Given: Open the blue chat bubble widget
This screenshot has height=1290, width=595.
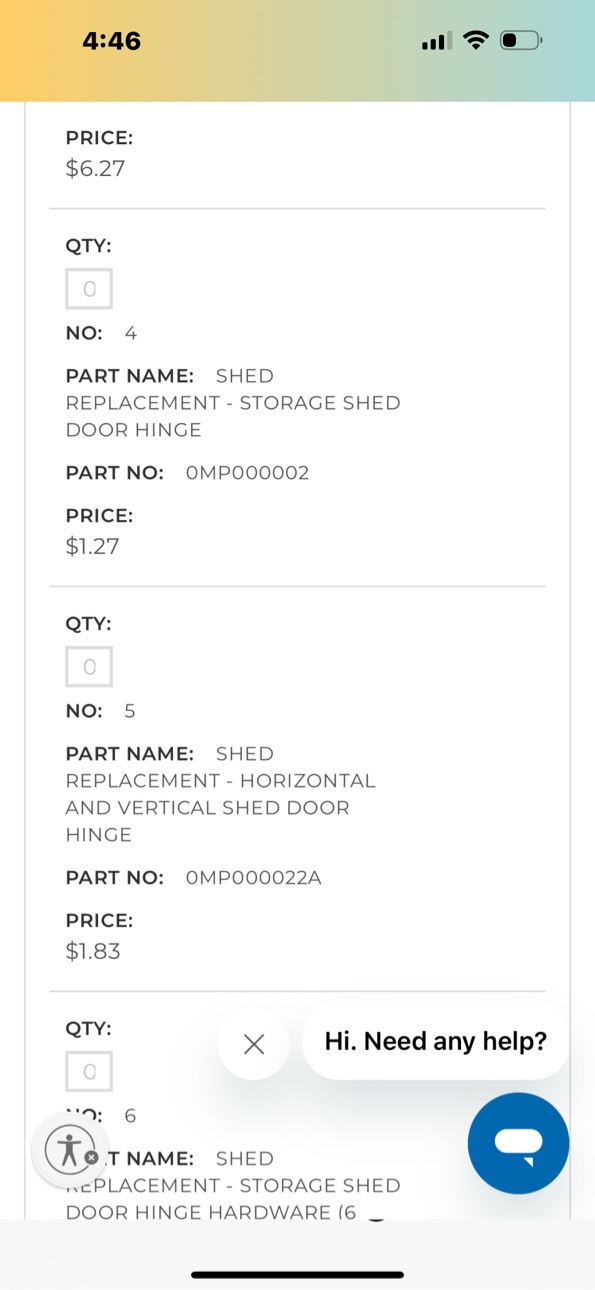Looking at the screenshot, I should tap(518, 1143).
